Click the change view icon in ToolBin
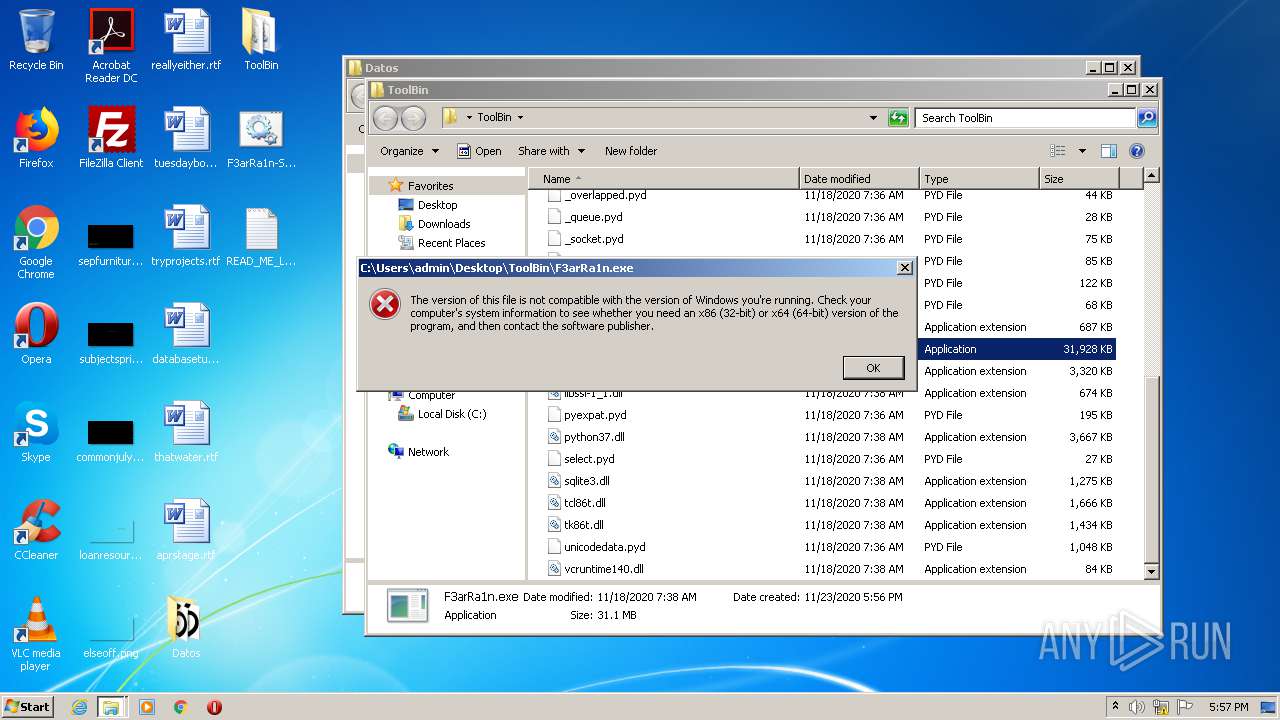The height and width of the screenshot is (720, 1280). pyautogui.click(x=1058, y=151)
